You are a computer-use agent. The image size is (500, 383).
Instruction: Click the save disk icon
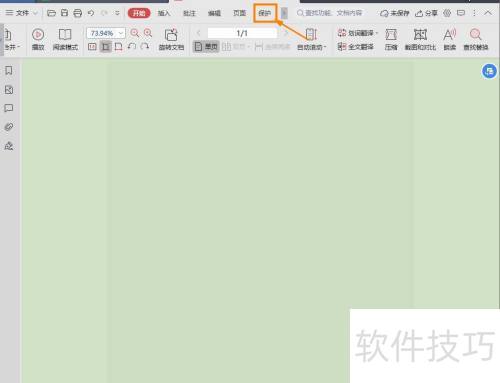(65, 13)
